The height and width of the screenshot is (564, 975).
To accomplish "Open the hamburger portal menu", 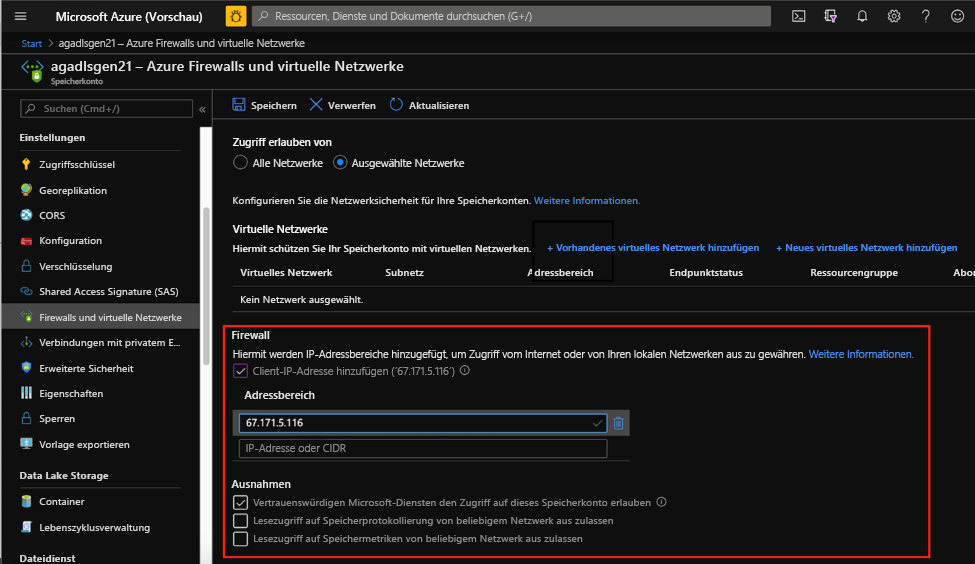I will 21,16.
